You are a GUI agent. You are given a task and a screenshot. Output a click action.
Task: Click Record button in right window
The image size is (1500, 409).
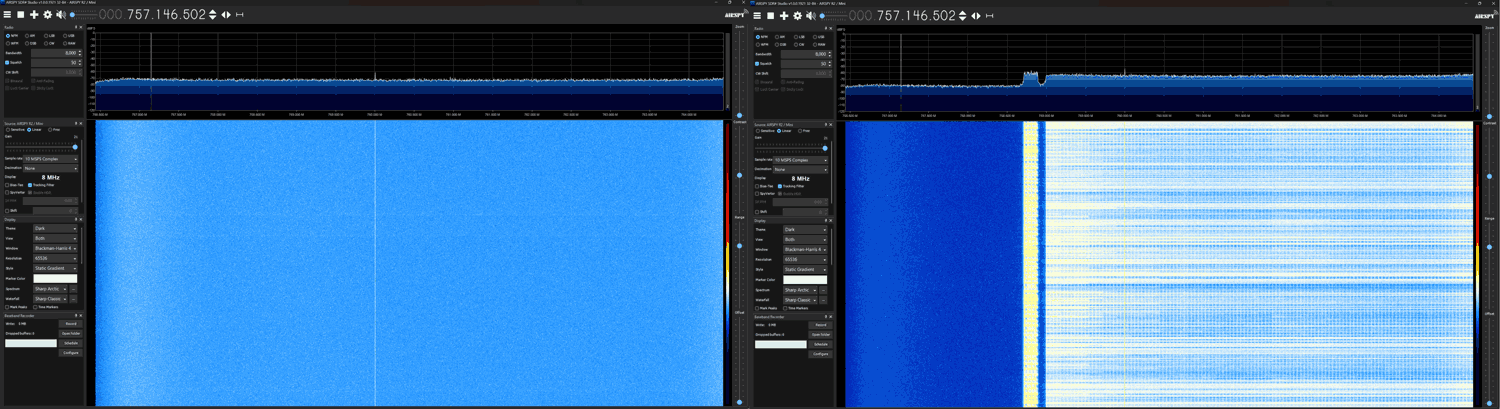pos(820,325)
